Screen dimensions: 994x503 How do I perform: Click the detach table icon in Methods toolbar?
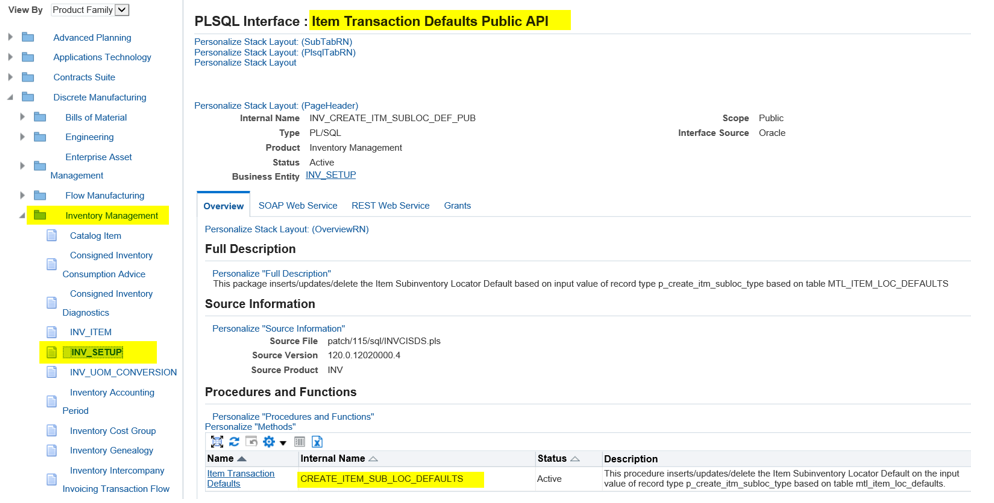pyautogui.click(x=251, y=442)
